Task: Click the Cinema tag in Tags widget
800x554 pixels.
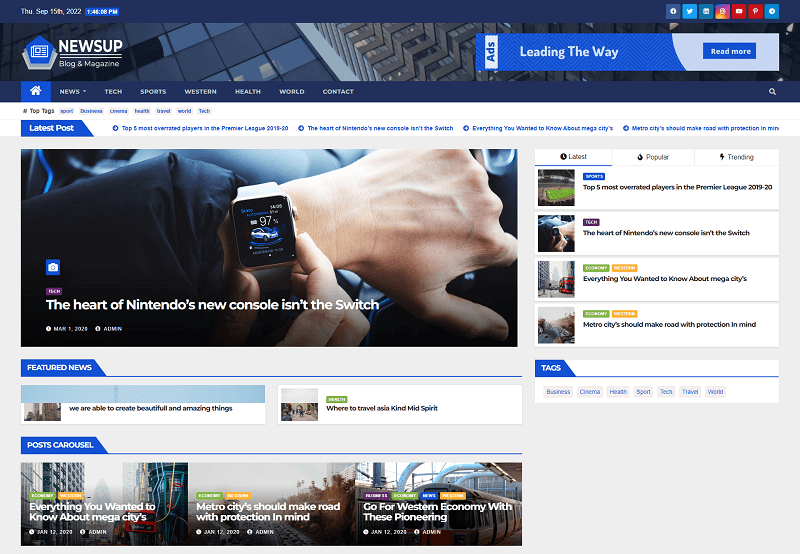Action: 590,392
